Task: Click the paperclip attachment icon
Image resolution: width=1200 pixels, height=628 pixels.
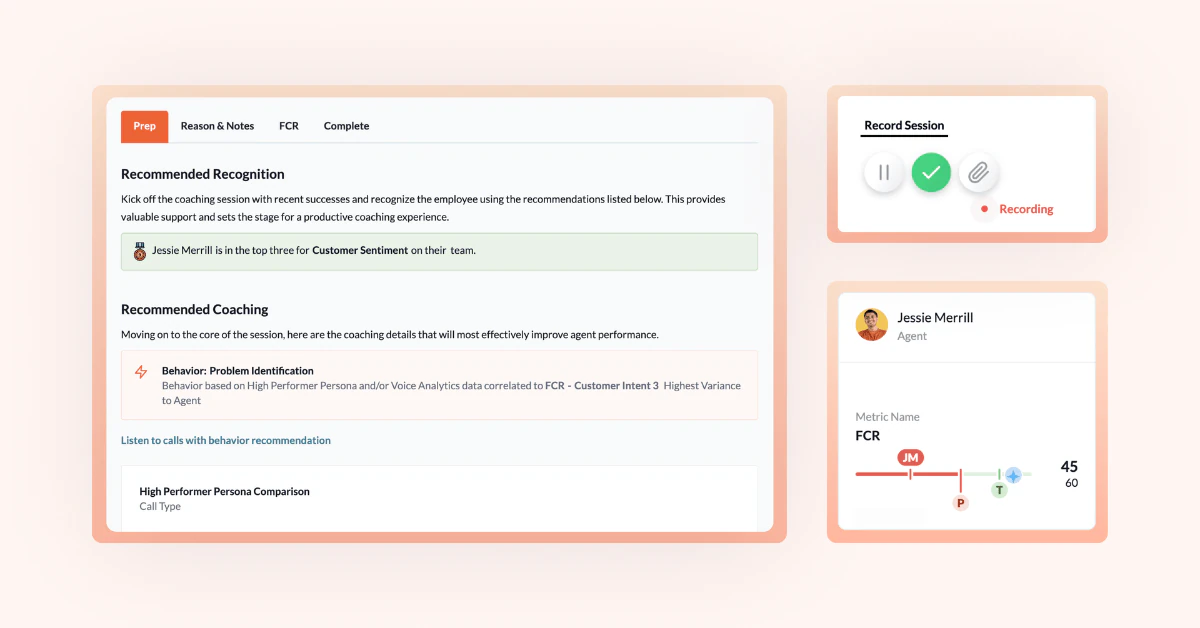Action: (x=978, y=173)
